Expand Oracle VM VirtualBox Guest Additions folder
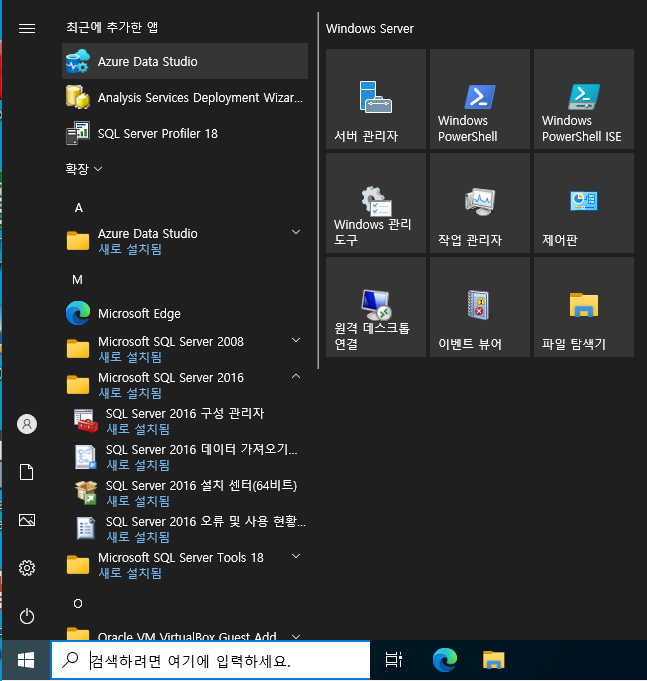 click(185, 634)
